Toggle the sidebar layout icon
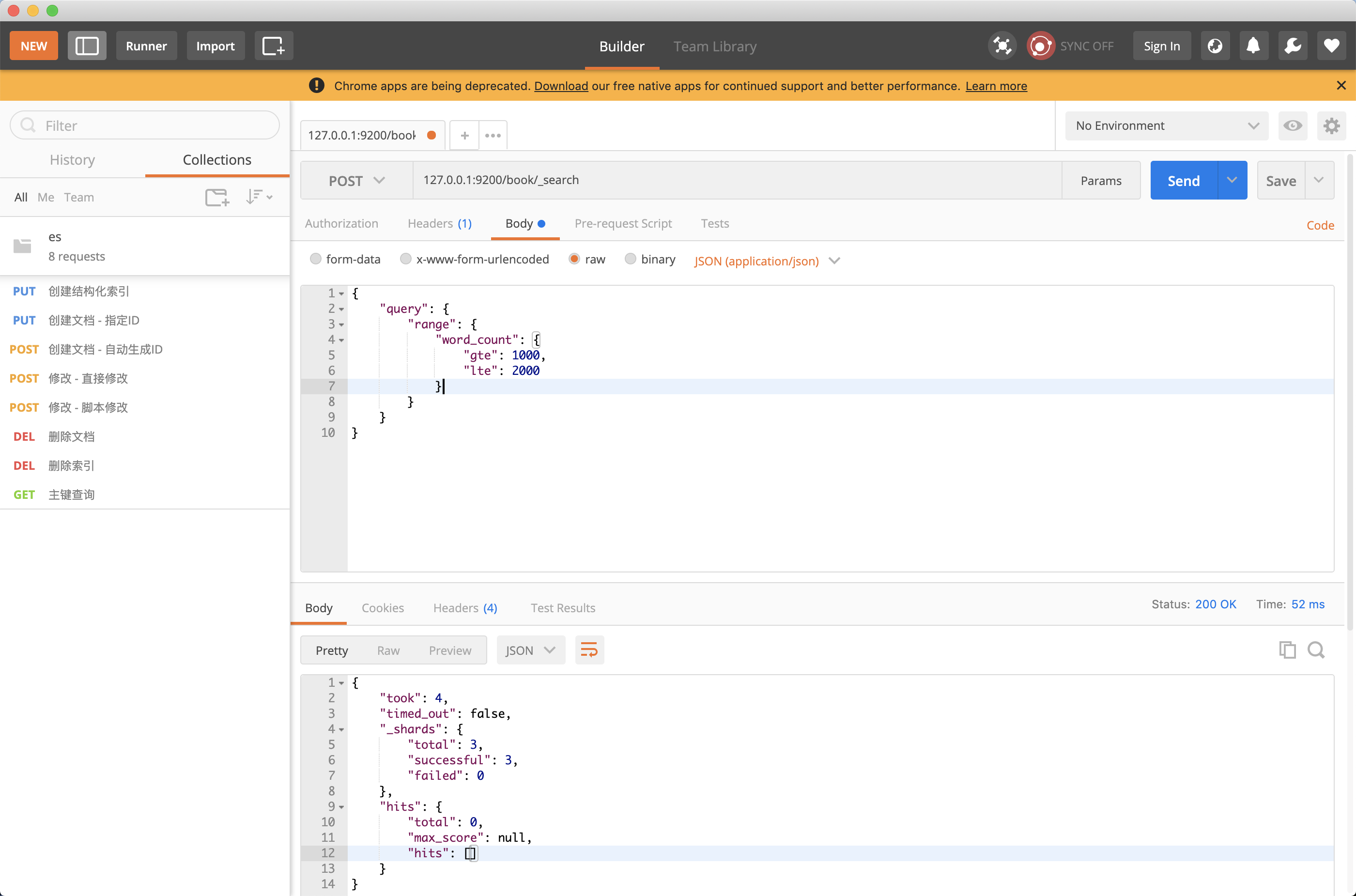This screenshot has width=1356, height=896. tap(87, 46)
